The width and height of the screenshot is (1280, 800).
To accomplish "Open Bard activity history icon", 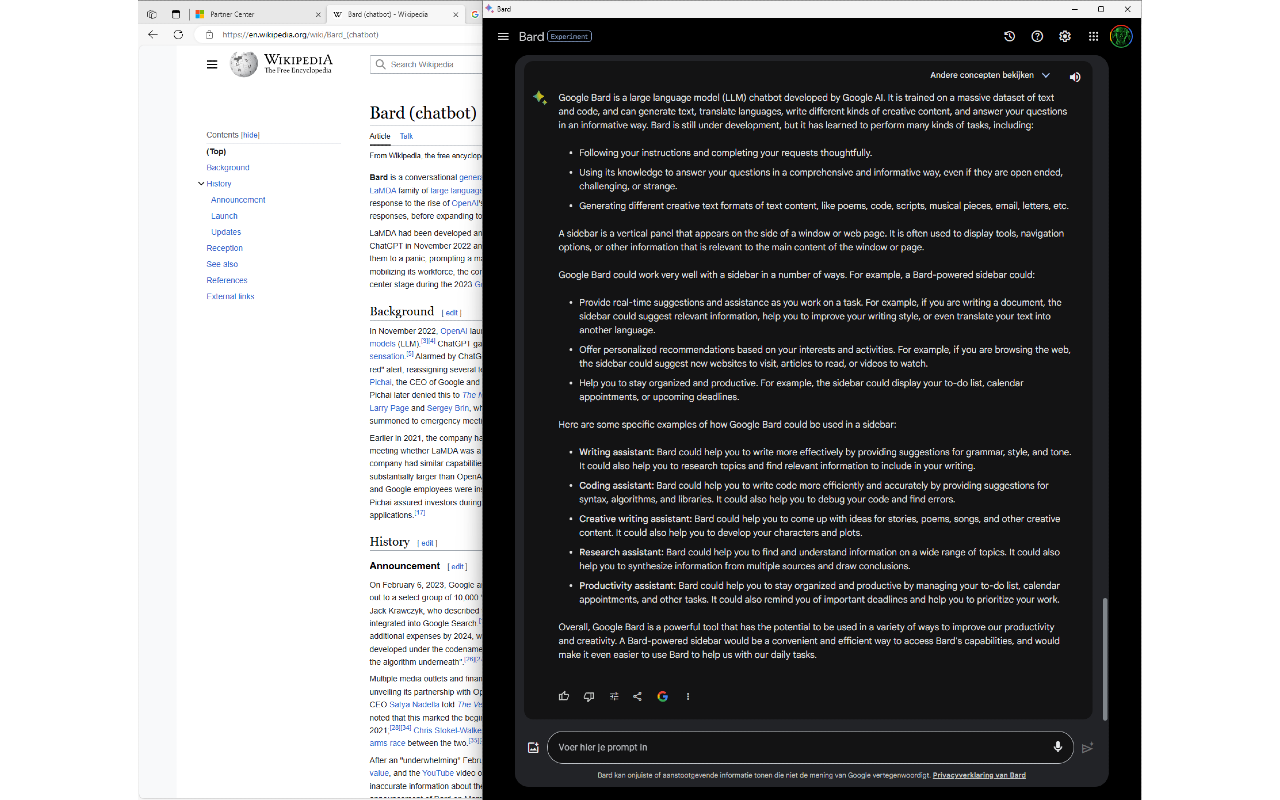I will 1009,37.
